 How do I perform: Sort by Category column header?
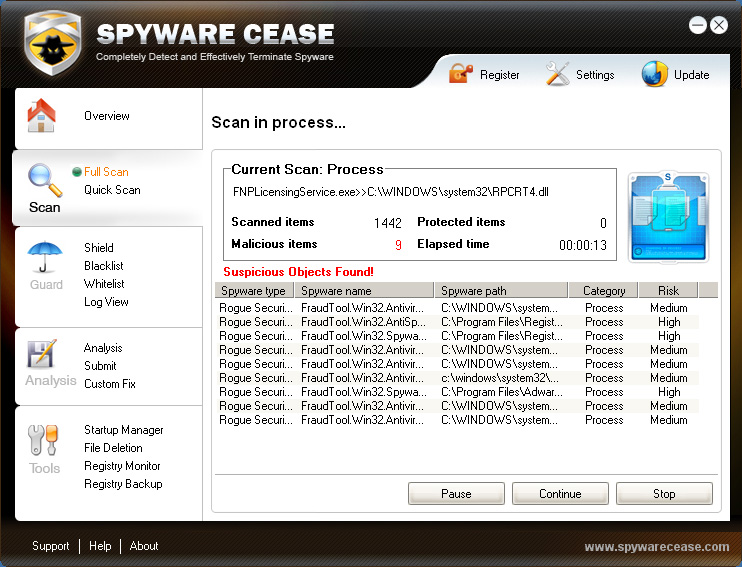[604, 290]
